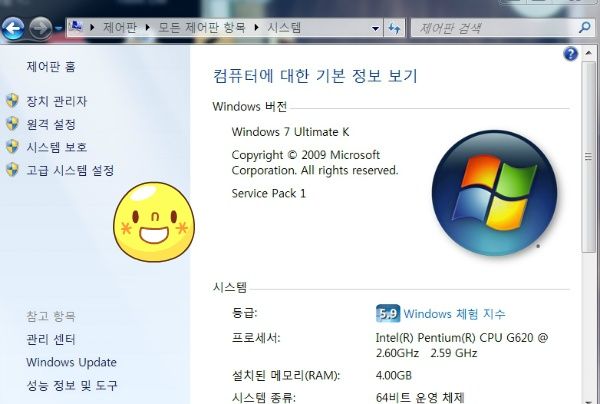Click the Windows 7 Ultimate K text
600x404 pixels.
click(290, 132)
